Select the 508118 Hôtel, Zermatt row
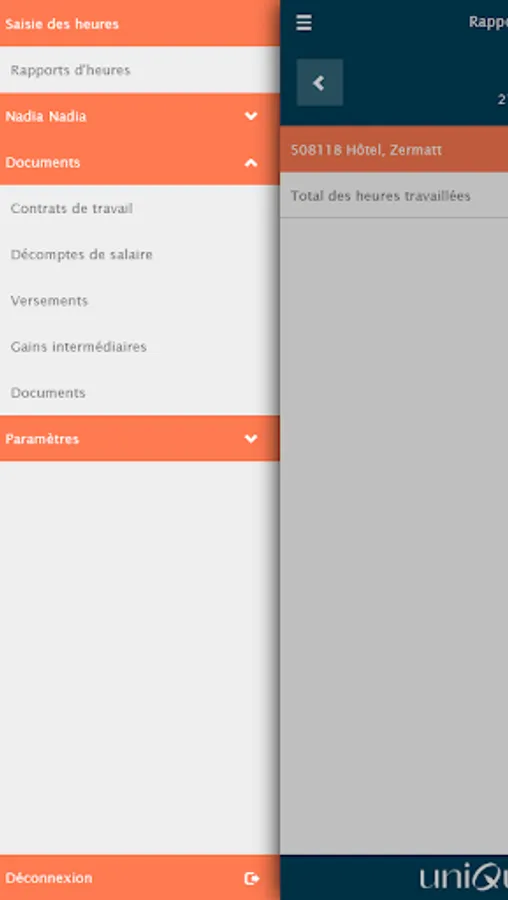 394,150
